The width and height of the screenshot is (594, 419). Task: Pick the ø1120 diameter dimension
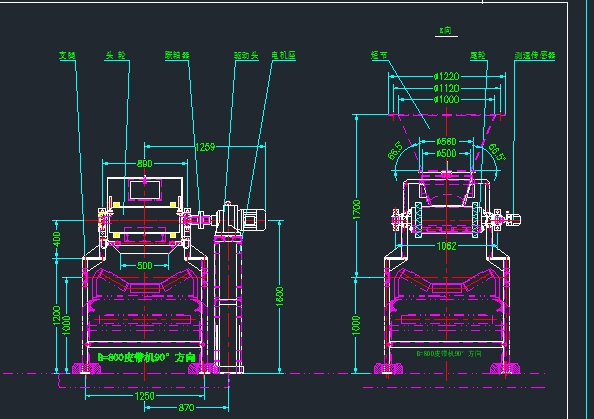click(447, 88)
